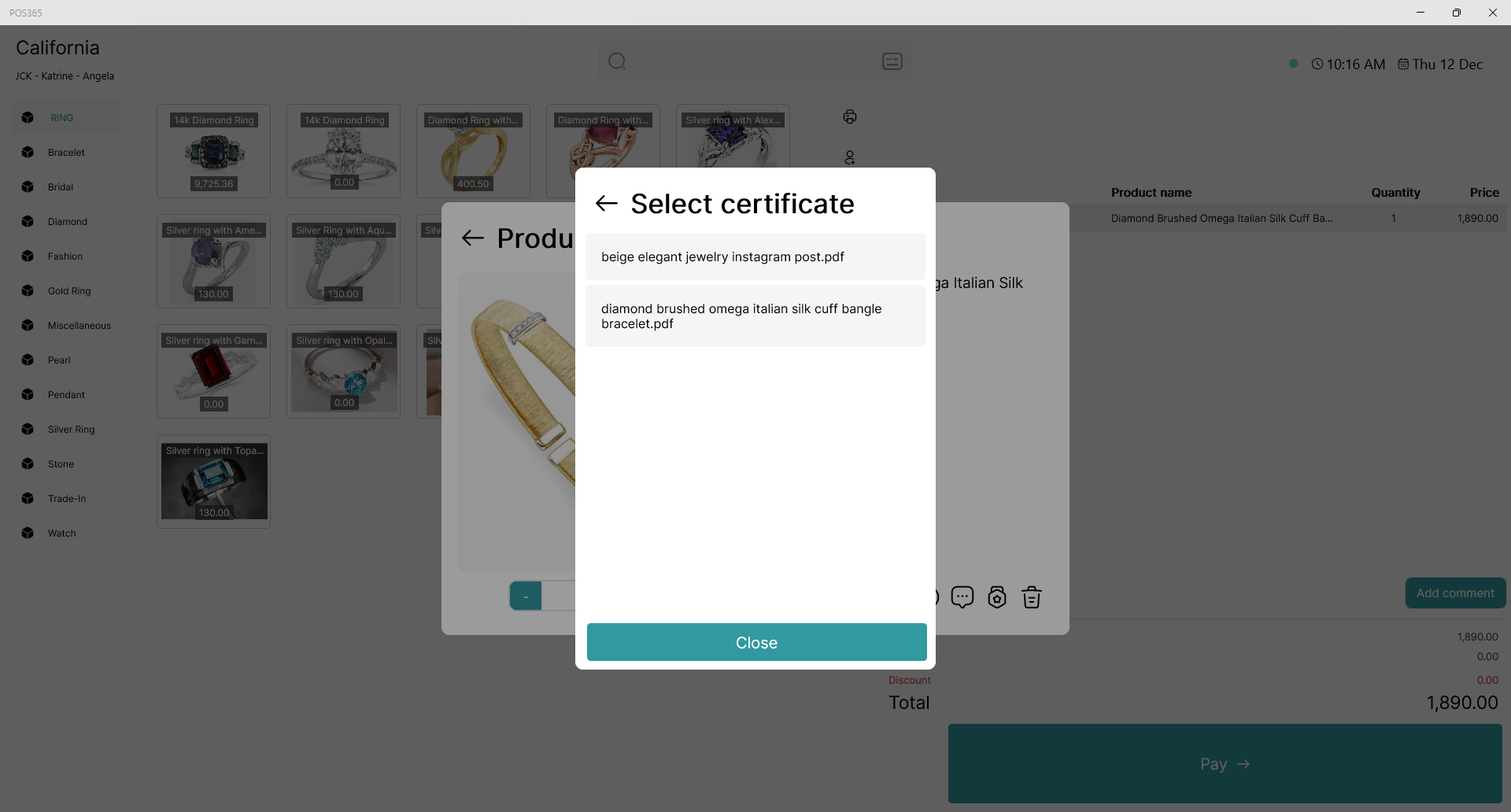Screen dimensions: 1511x812
Task: Select the RING category
Action: coord(66,118)
